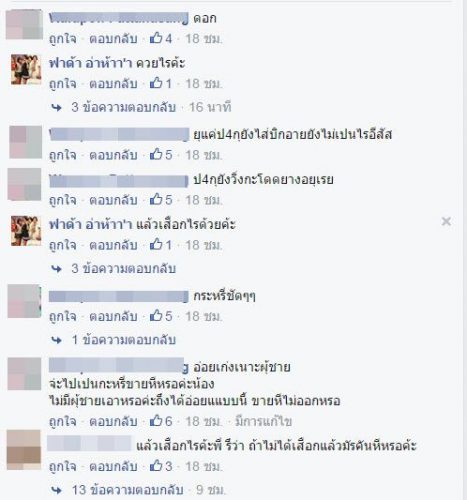Expand 13 ข้อความตอบกลับ thread
Viewport: 467px width, 500px height.
coord(127,490)
